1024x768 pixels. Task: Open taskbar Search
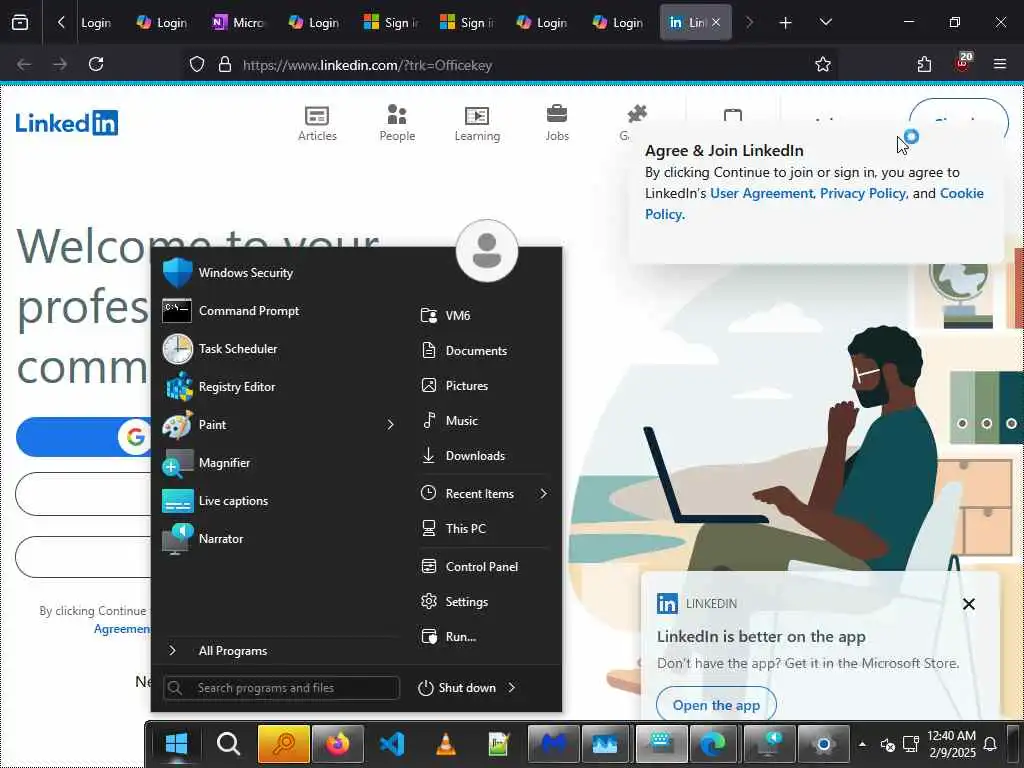(229, 743)
